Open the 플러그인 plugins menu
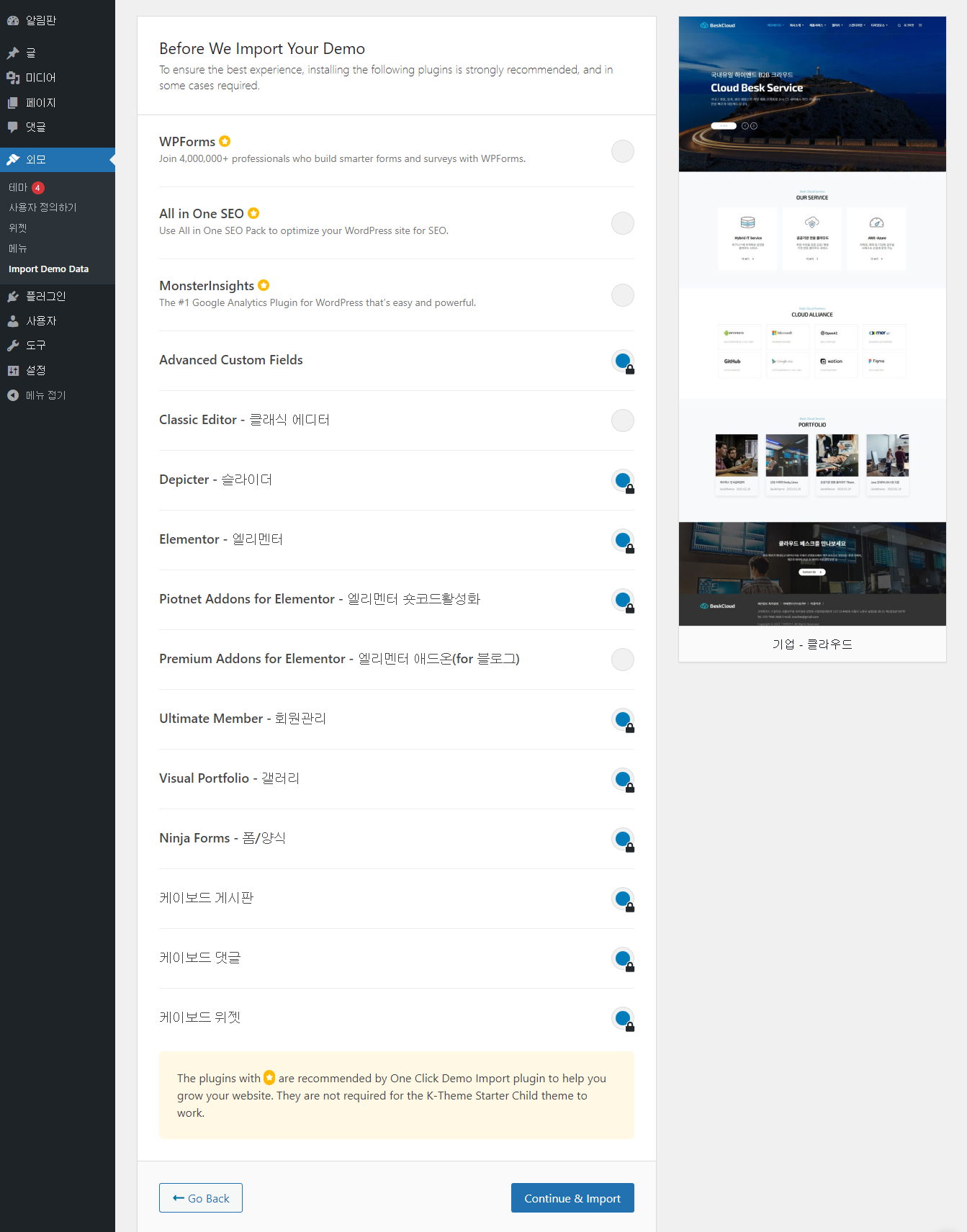Image resolution: width=967 pixels, height=1232 pixels. point(58,297)
